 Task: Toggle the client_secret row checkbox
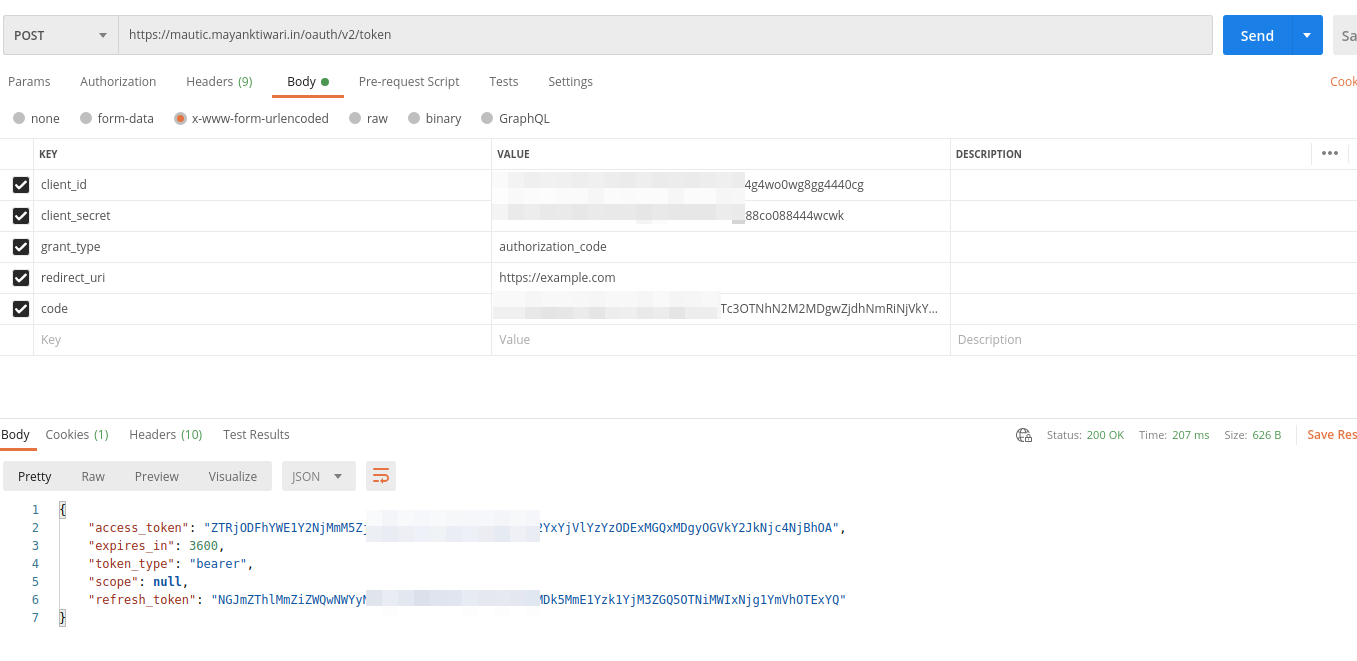tap(20, 216)
